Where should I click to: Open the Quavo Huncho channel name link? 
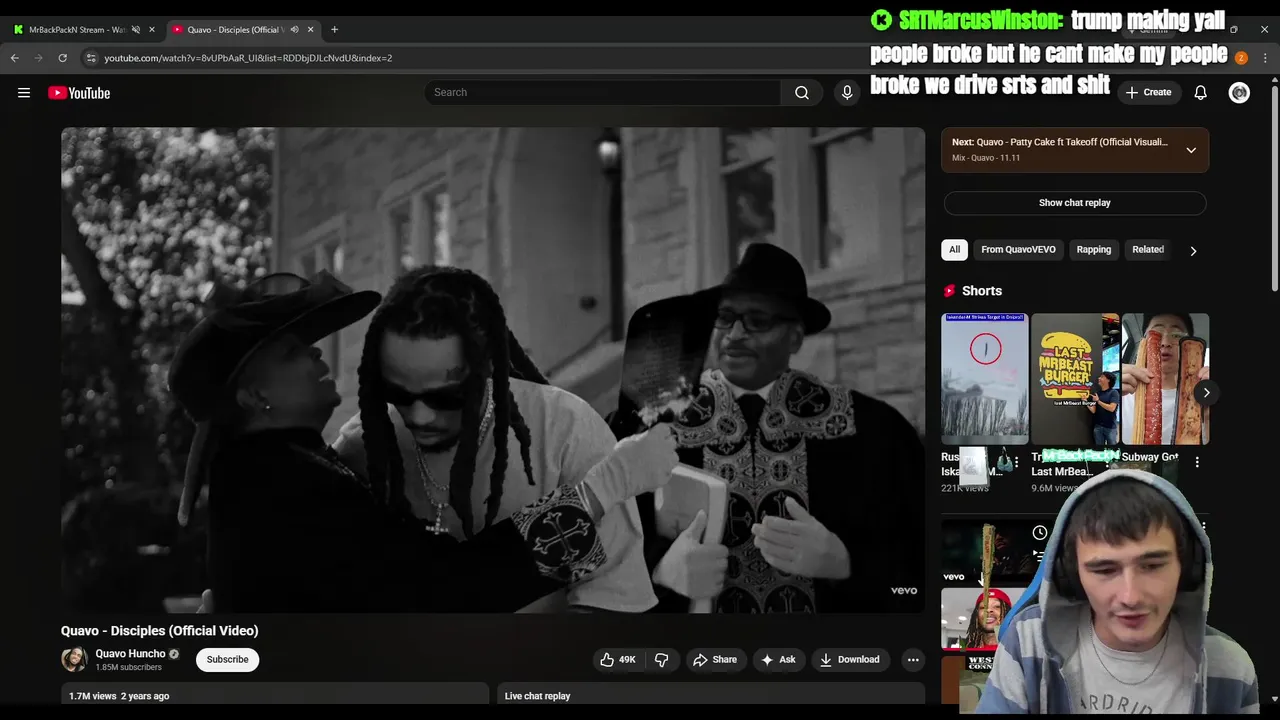pos(130,654)
